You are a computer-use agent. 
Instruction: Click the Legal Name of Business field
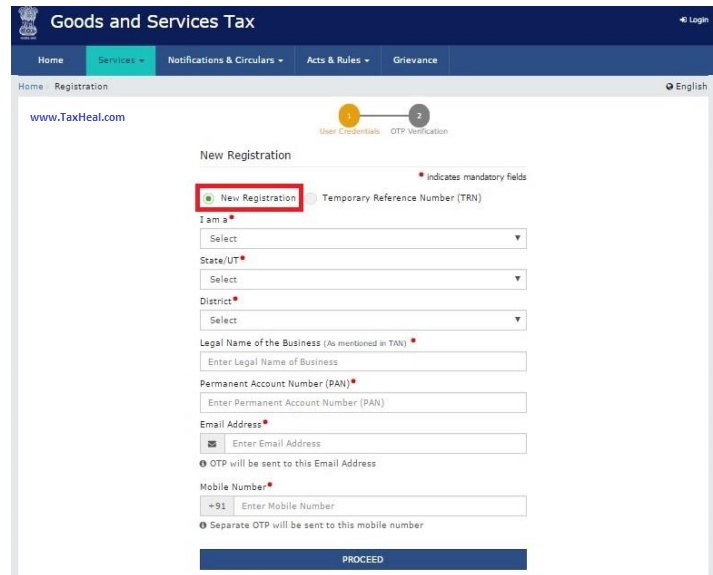point(362,362)
